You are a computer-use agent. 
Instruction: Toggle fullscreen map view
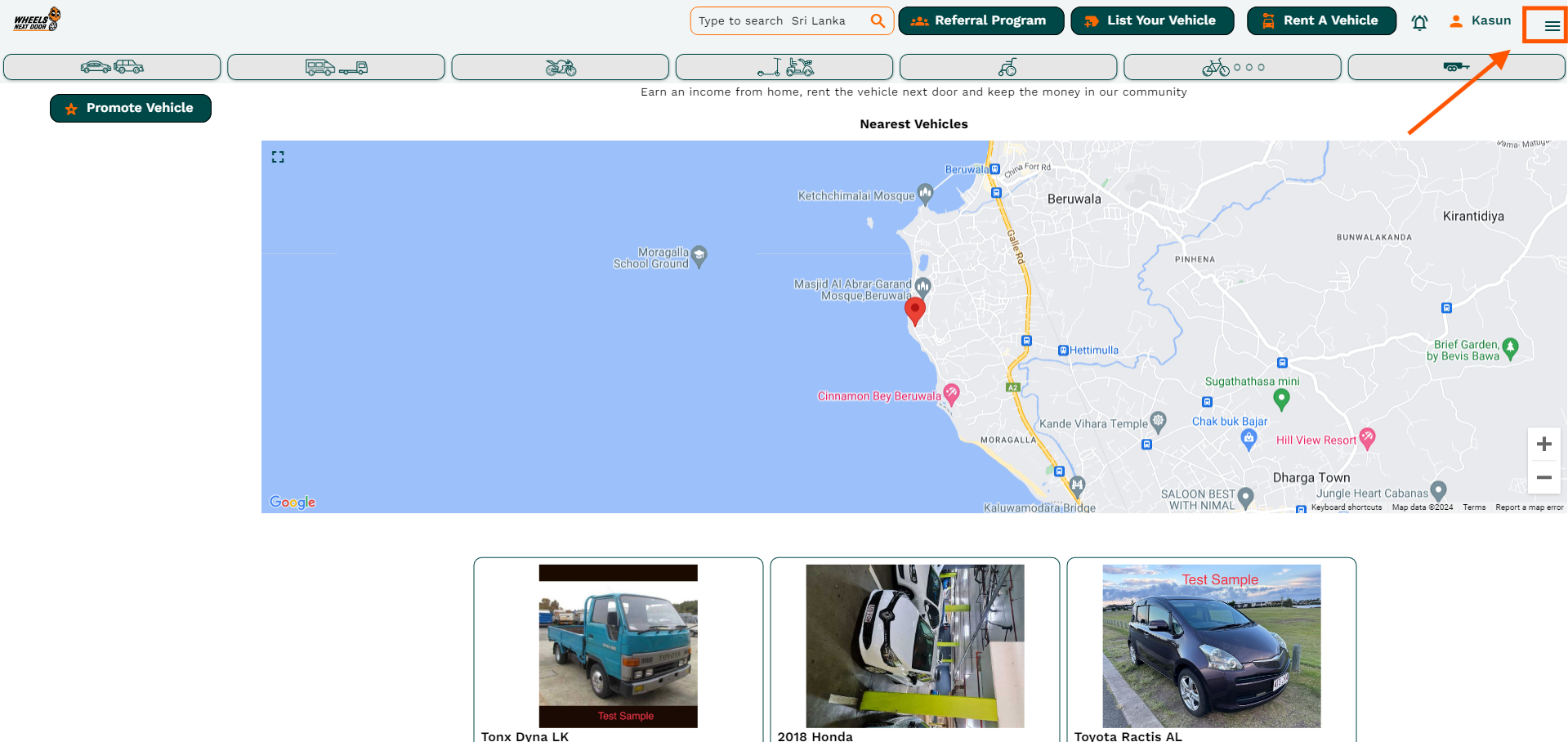pos(278,157)
